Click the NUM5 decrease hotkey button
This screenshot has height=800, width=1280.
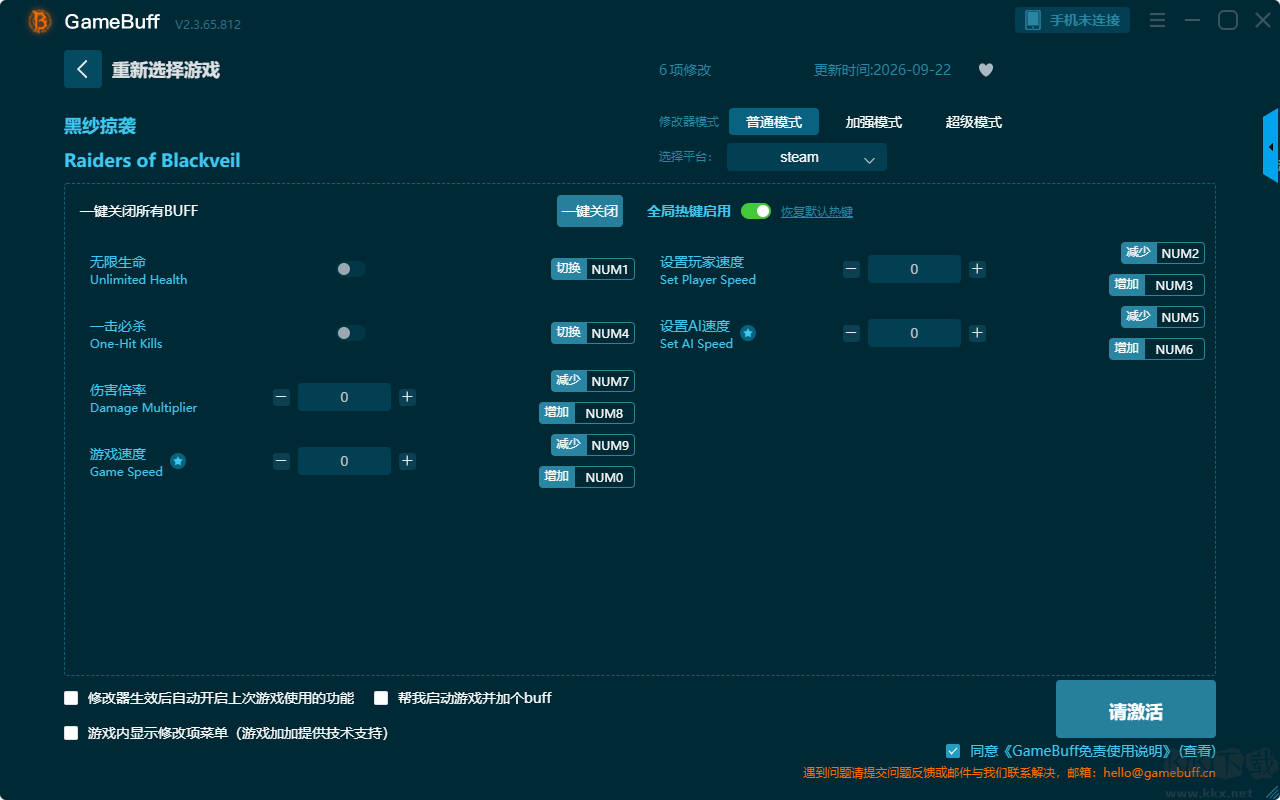tap(1163, 317)
